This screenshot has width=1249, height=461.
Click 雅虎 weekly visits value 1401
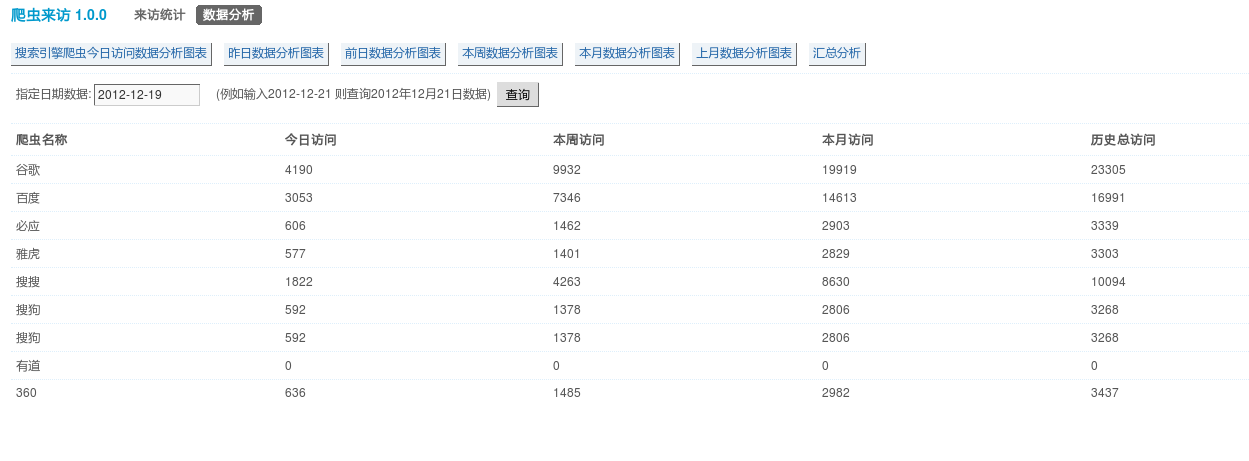567,254
